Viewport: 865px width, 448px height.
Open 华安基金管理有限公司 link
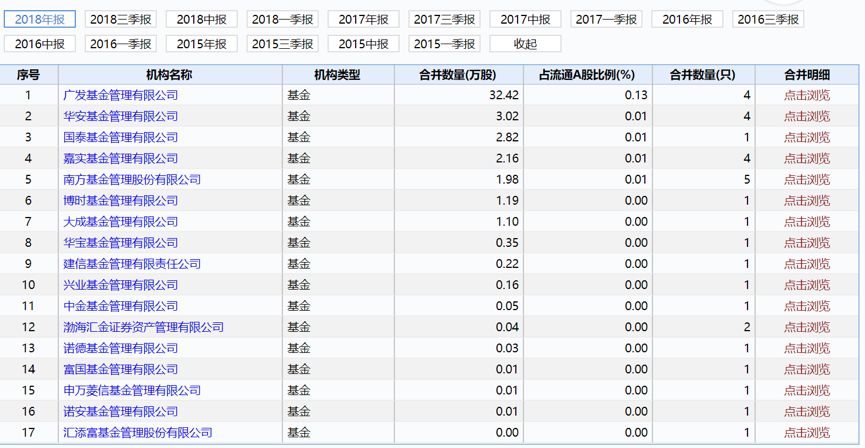(x=121, y=116)
